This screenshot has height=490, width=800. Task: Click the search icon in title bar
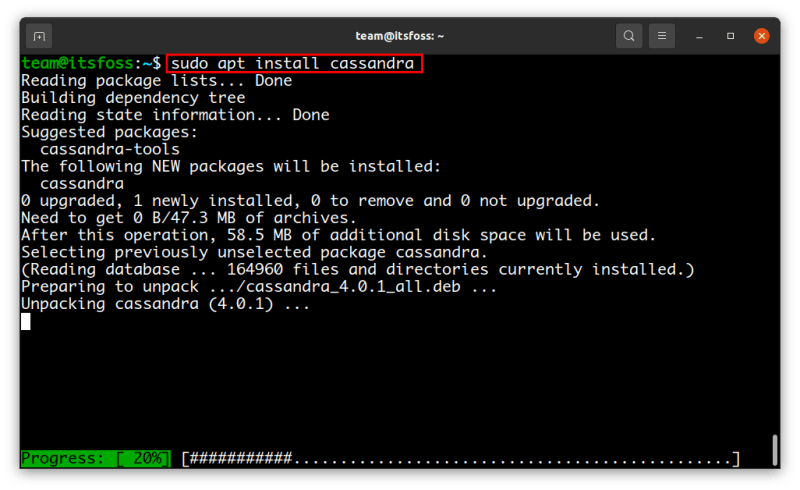[628, 36]
